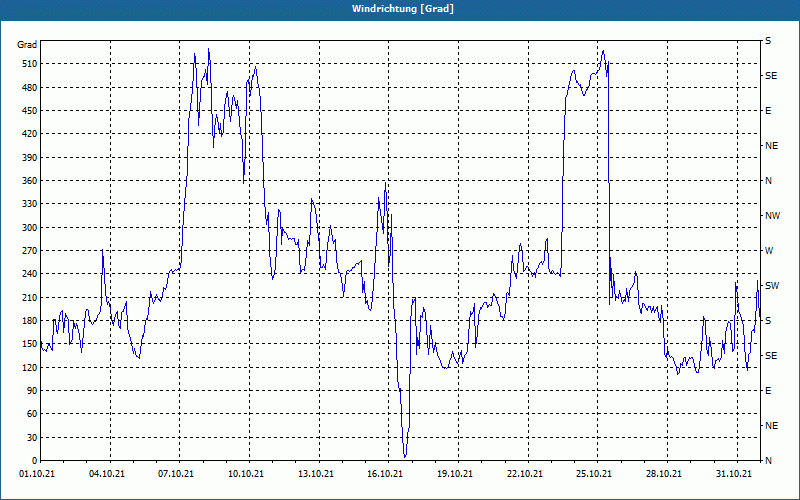Image resolution: width=800 pixels, height=500 pixels.
Task: Click the N compass label at 360 level
Action: click(x=768, y=181)
